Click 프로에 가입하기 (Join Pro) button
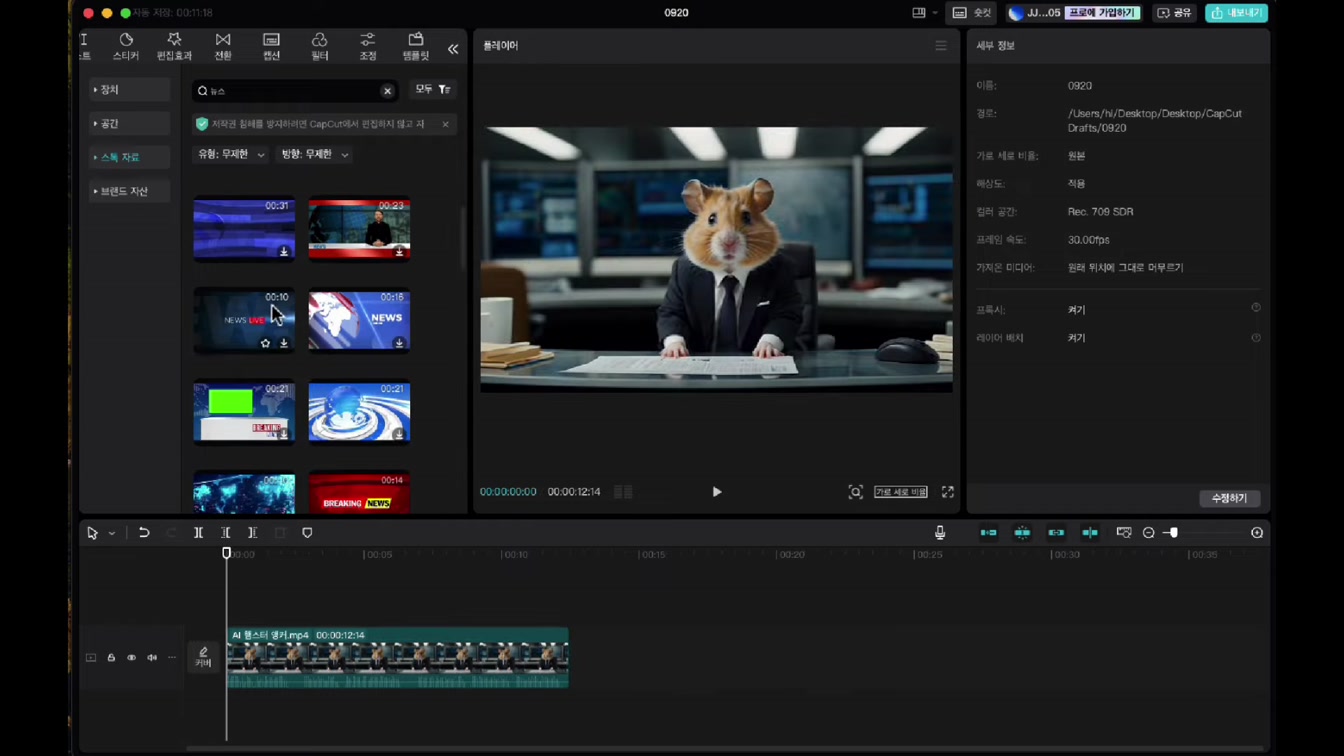 pyautogui.click(x=1103, y=13)
